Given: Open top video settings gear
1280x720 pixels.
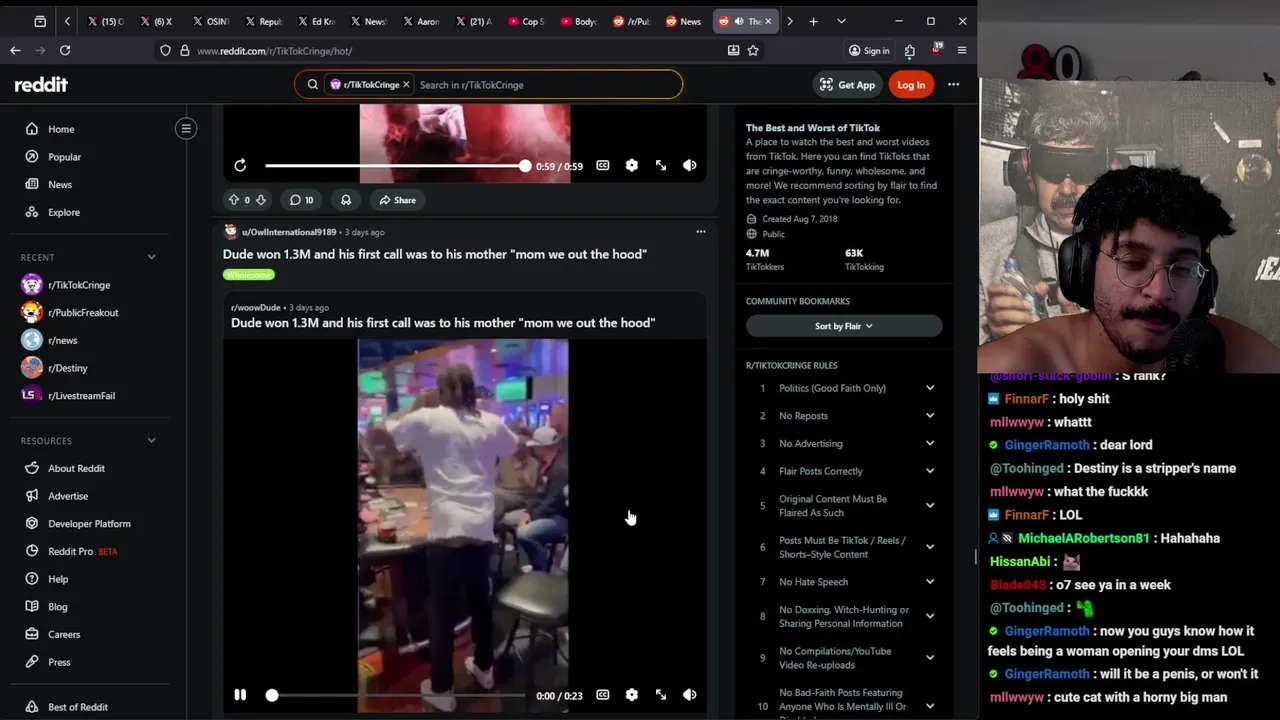Looking at the screenshot, I should coord(632,166).
